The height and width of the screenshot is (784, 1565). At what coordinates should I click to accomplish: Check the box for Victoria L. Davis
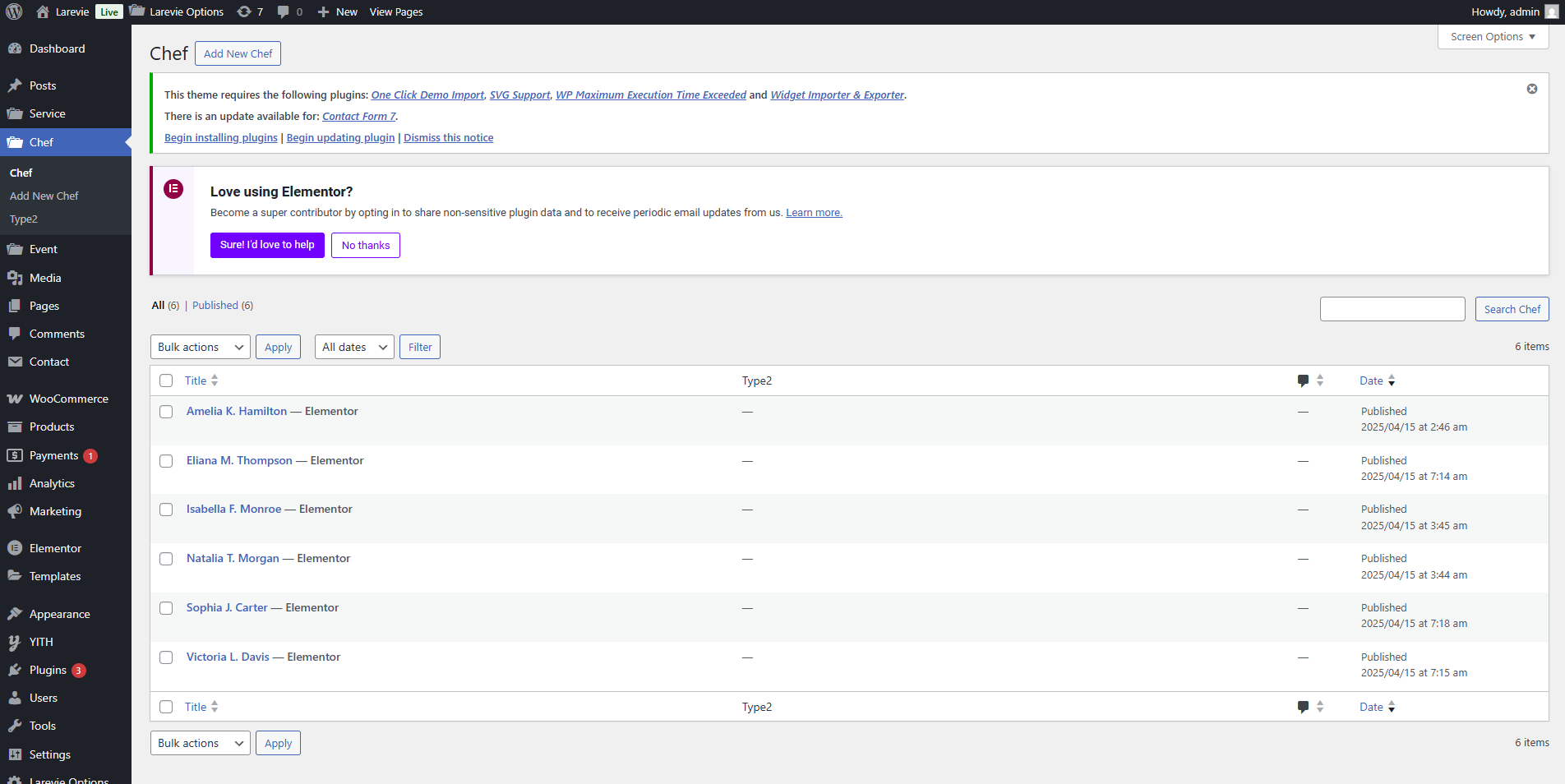coord(166,657)
